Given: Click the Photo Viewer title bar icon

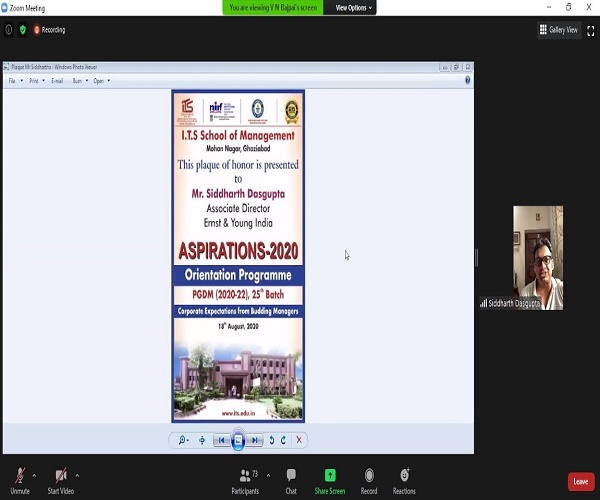Looking at the screenshot, I should tap(6, 67).
